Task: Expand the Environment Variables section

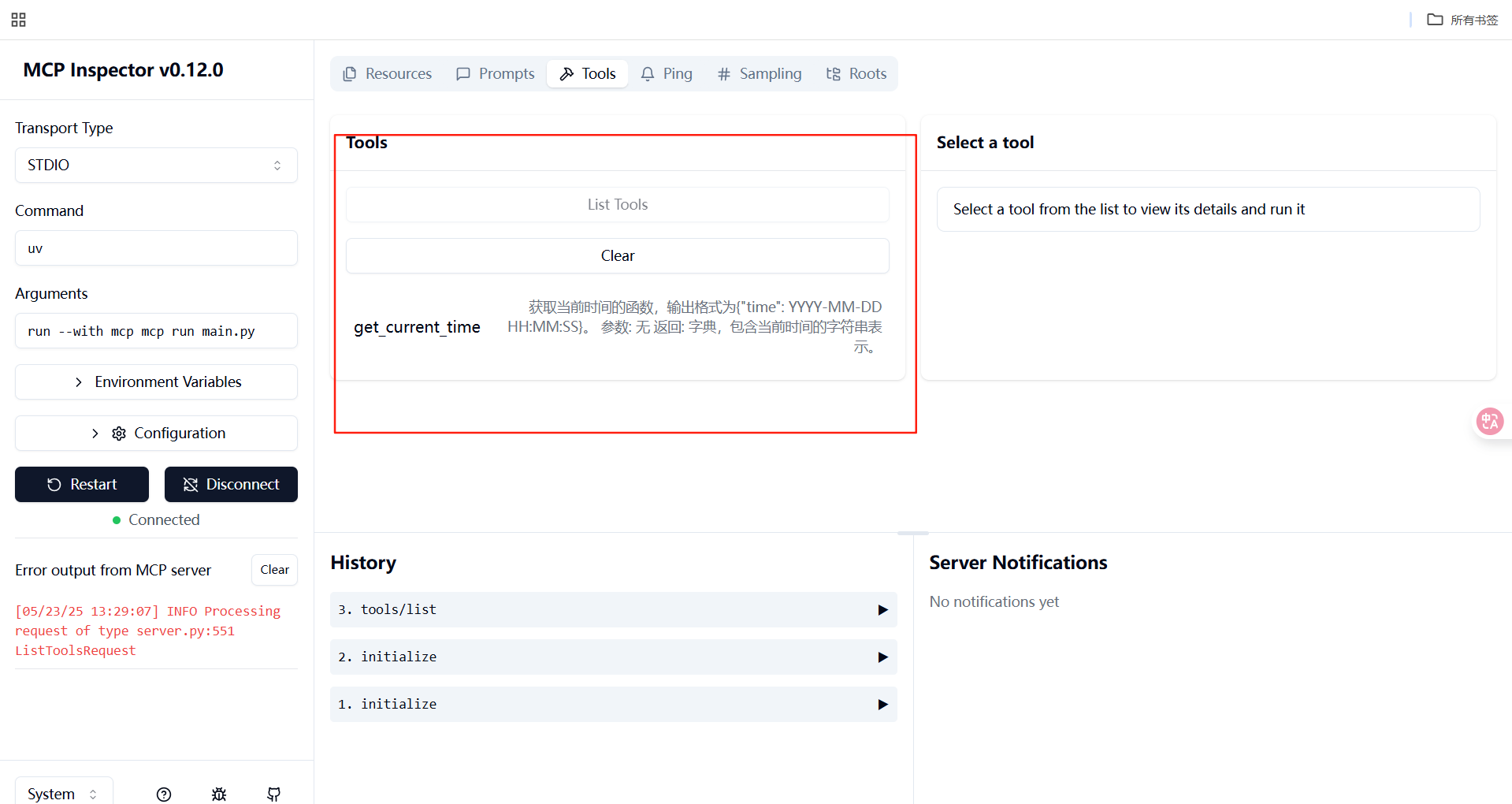Action: pyautogui.click(x=156, y=382)
